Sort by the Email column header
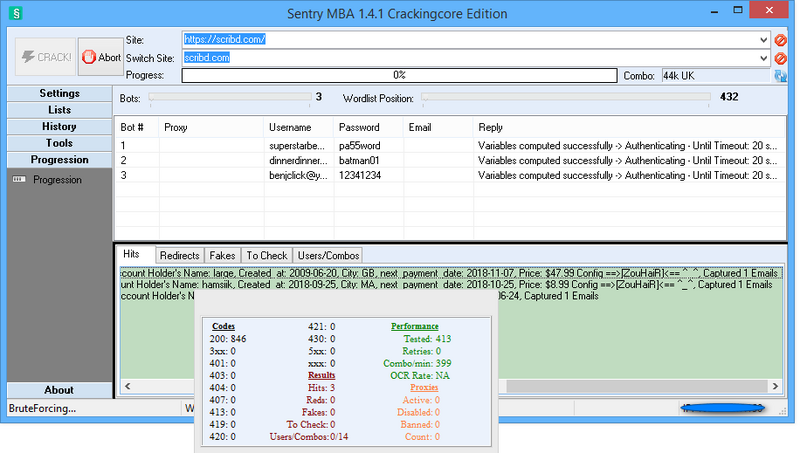Screen dimensions: 800x453 (x=438, y=128)
